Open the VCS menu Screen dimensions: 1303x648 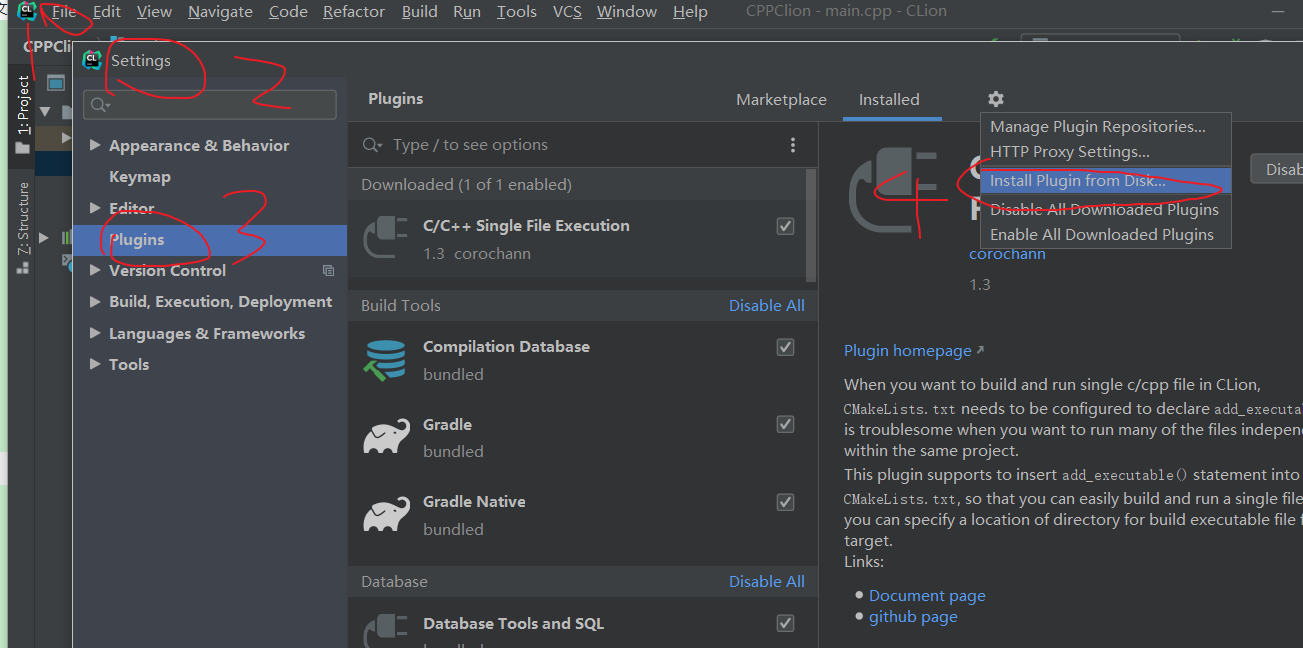click(x=567, y=12)
